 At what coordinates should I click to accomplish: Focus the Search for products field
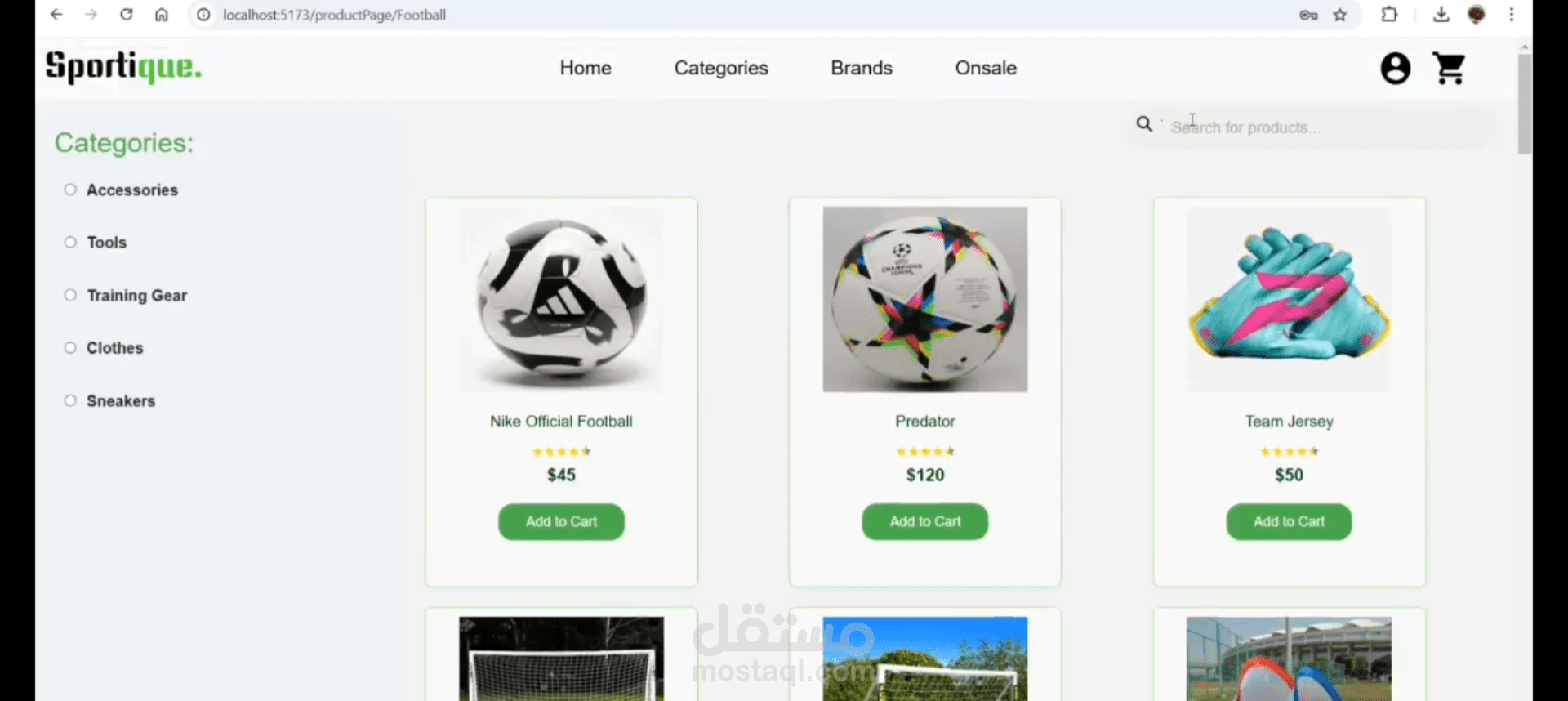click(1327, 127)
